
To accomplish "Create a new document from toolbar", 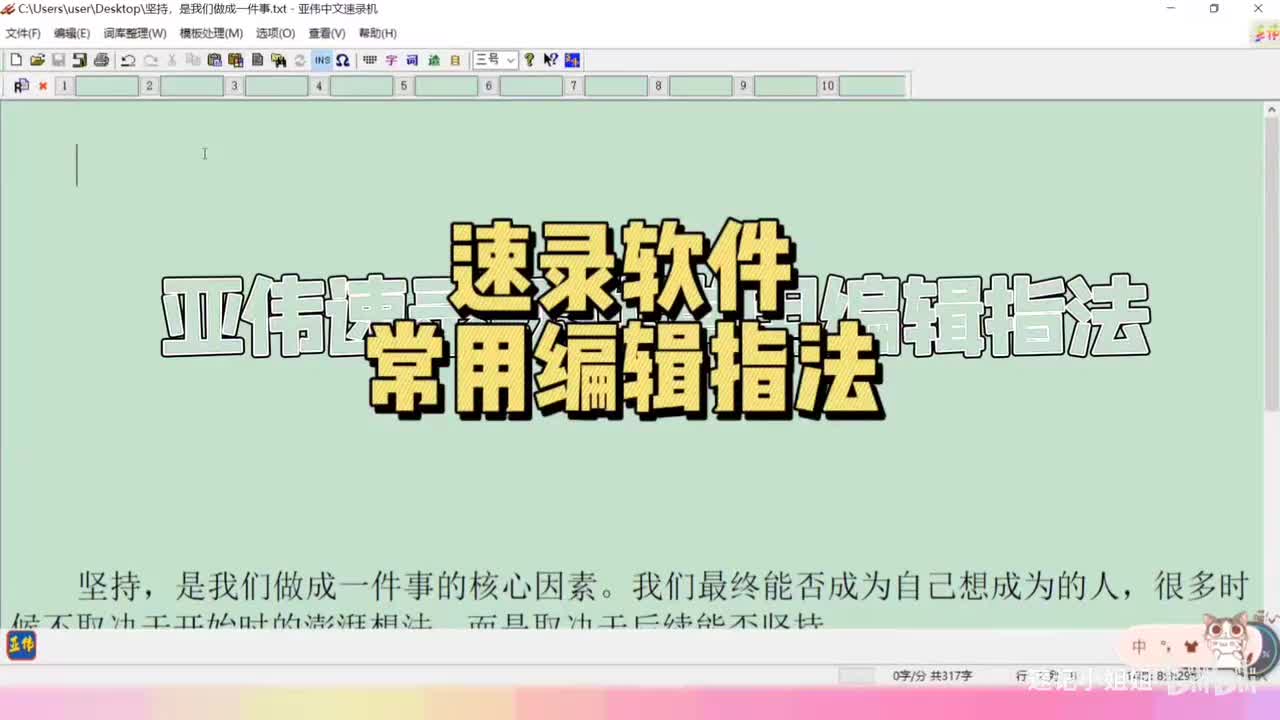I will (x=16, y=60).
